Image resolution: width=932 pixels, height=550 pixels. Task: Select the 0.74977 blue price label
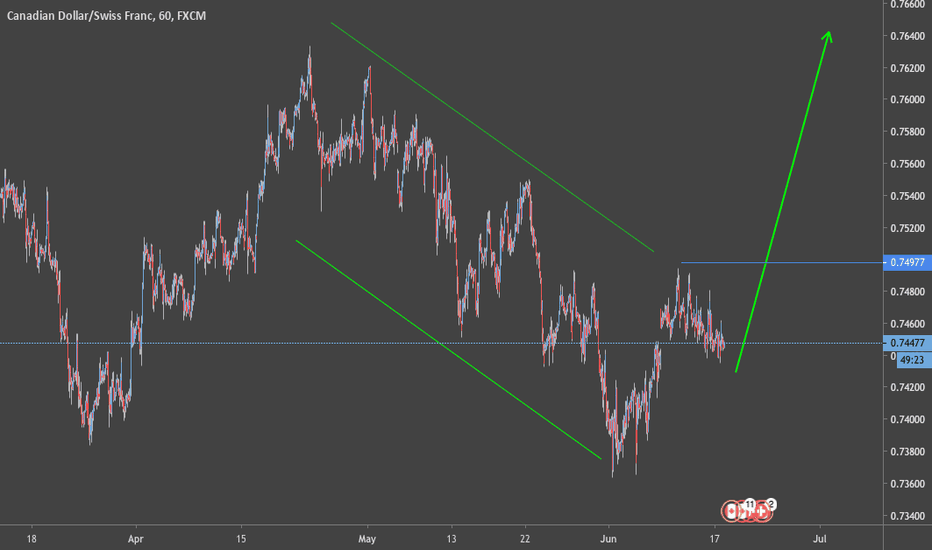907,262
